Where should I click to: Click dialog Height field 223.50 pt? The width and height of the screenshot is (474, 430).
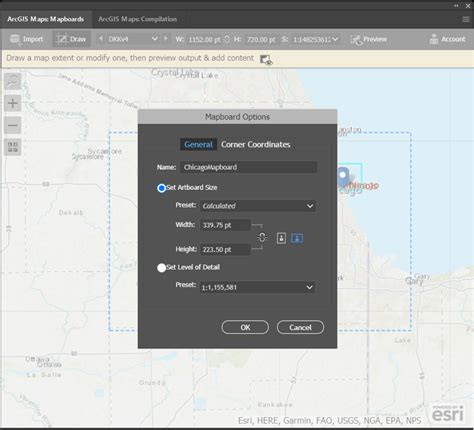click(x=225, y=249)
